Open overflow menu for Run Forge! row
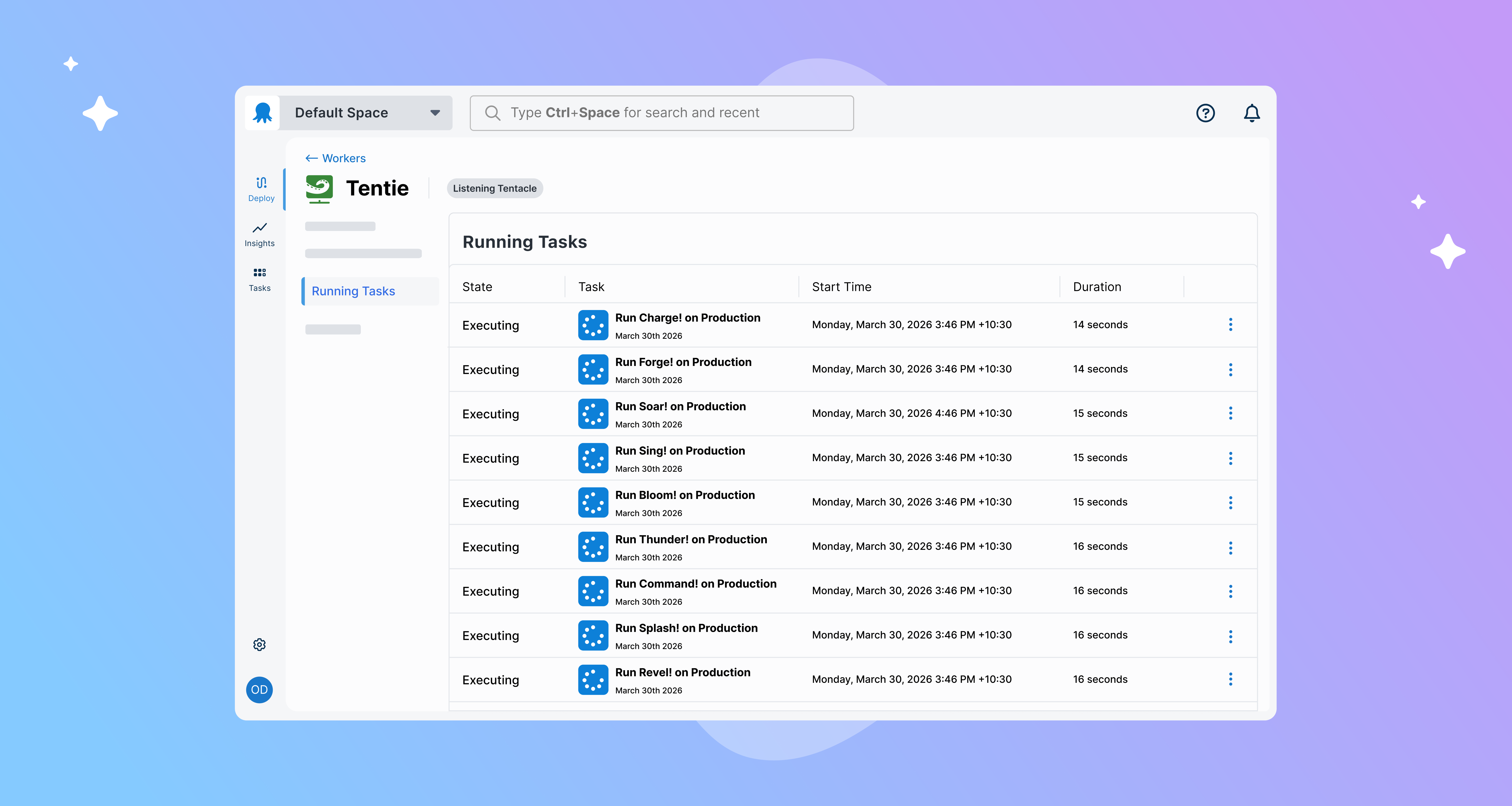The width and height of the screenshot is (1512, 806). [x=1230, y=369]
